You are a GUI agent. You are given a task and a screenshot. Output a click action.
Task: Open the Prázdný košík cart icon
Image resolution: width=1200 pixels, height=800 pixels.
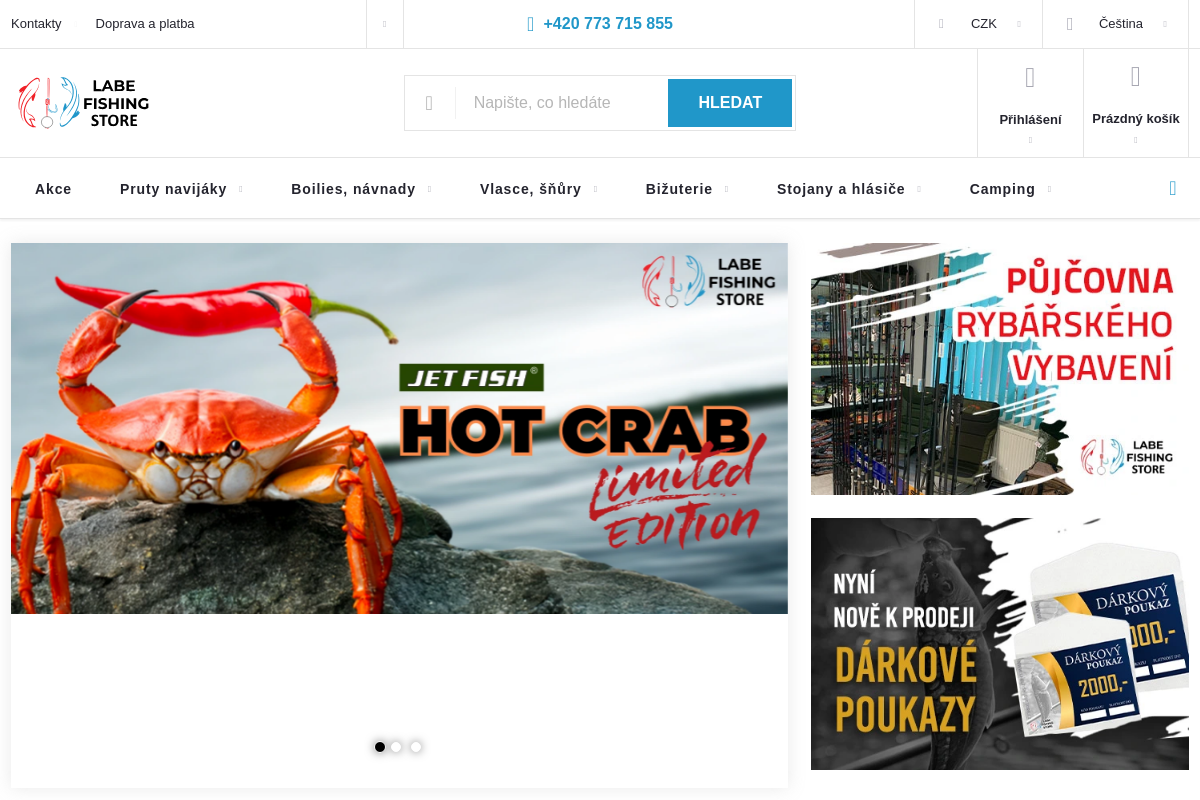pos(1136,77)
